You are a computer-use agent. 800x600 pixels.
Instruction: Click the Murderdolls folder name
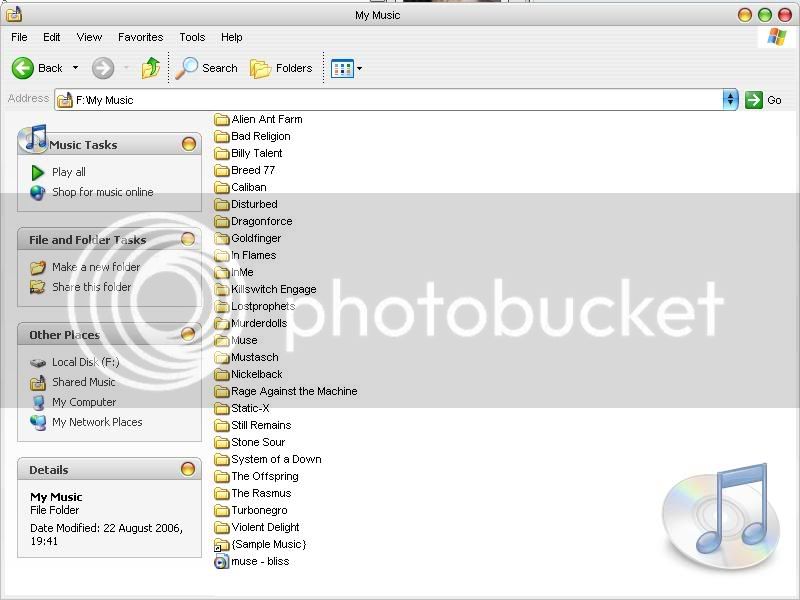tap(259, 323)
